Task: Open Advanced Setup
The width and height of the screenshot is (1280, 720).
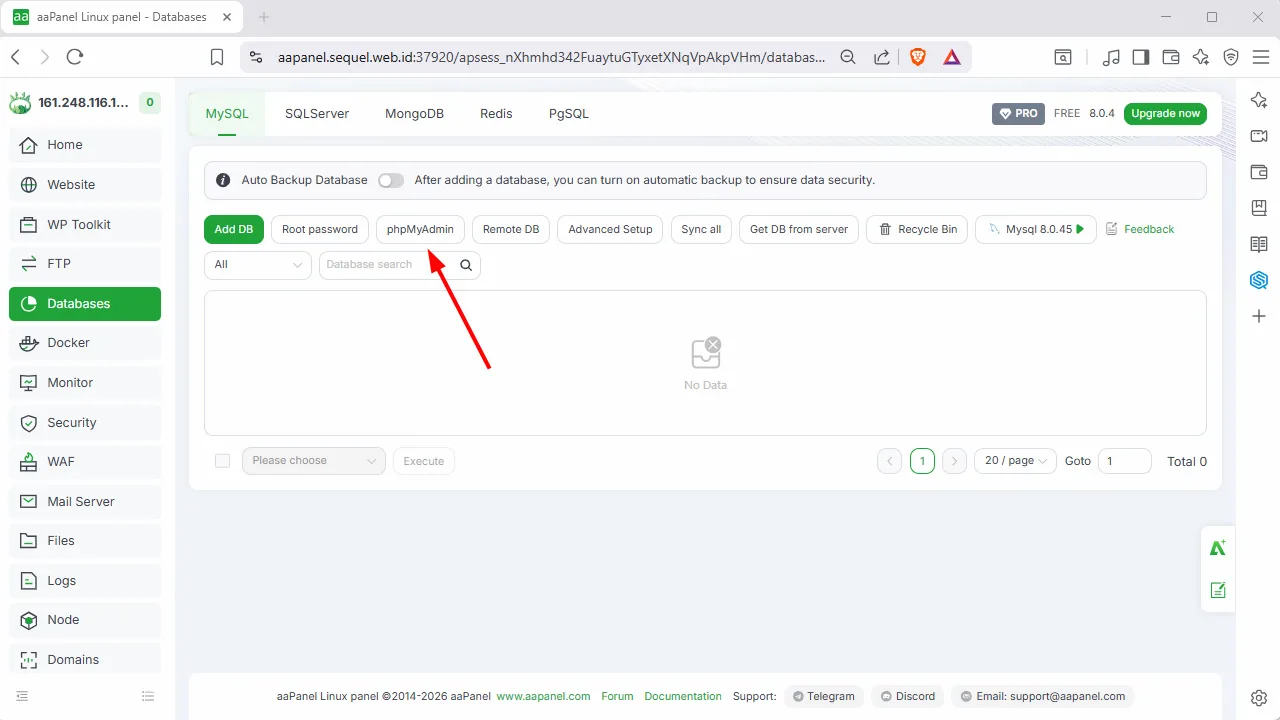Action: pos(610,229)
